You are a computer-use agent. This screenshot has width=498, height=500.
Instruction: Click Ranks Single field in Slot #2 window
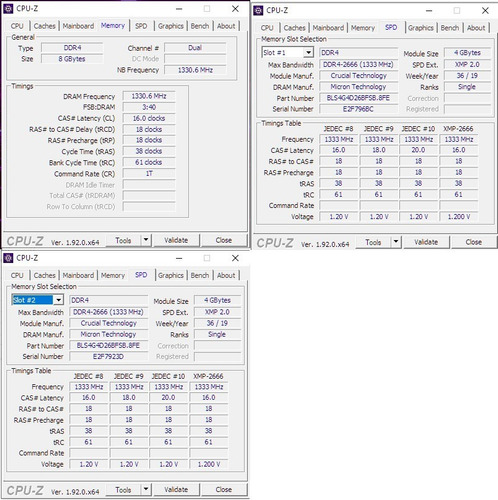pyautogui.click(x=217, y=334)
